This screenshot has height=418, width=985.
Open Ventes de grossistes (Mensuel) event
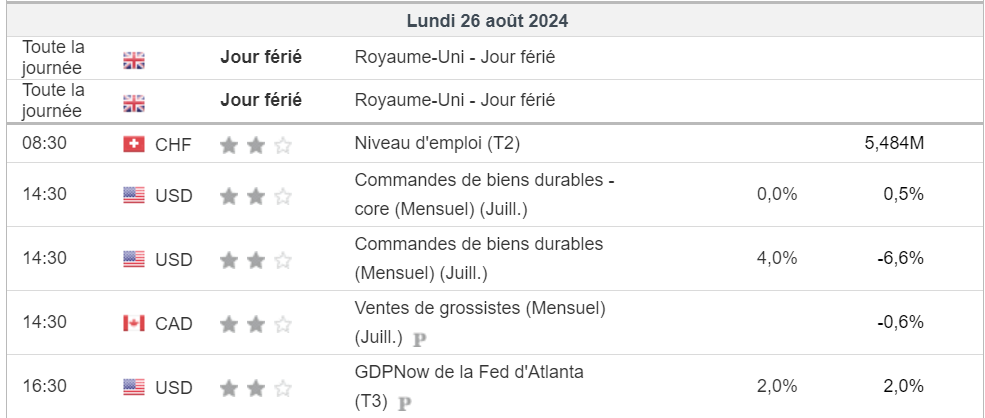point(480,323)
